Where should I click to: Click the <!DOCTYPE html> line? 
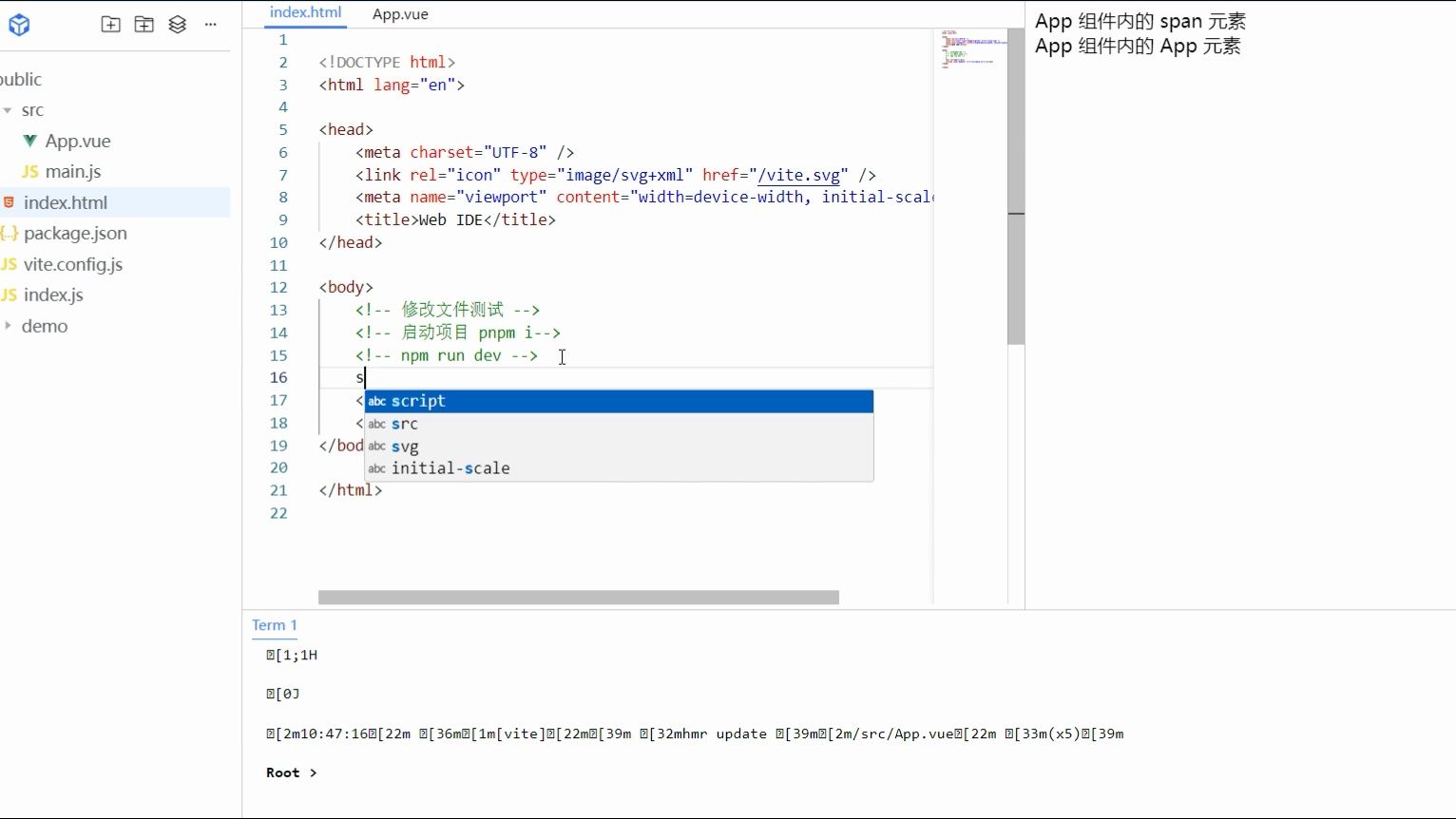pos(387,62)
